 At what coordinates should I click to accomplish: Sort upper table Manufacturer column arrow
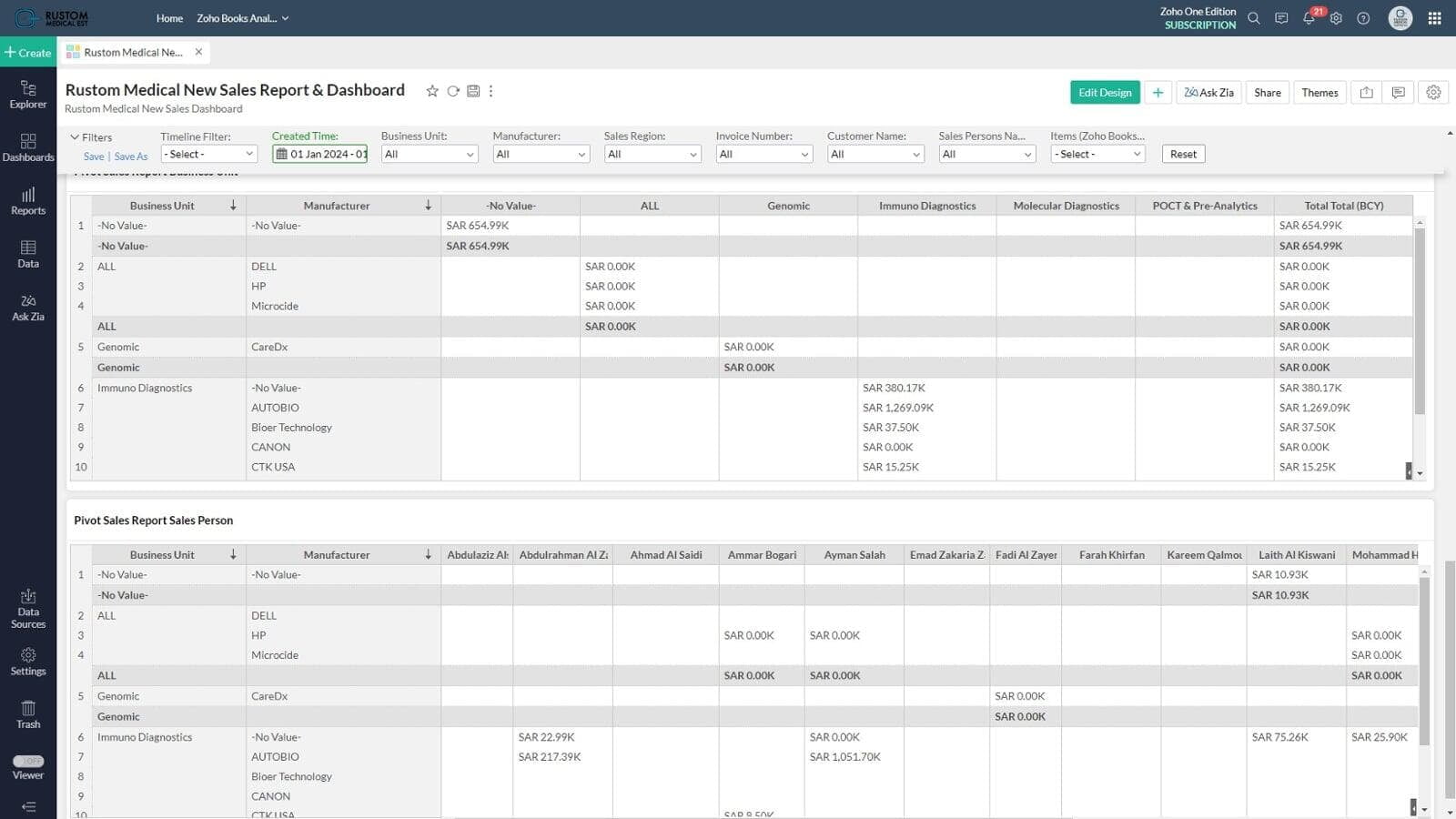pyautogui.click(x=428, y=206)
